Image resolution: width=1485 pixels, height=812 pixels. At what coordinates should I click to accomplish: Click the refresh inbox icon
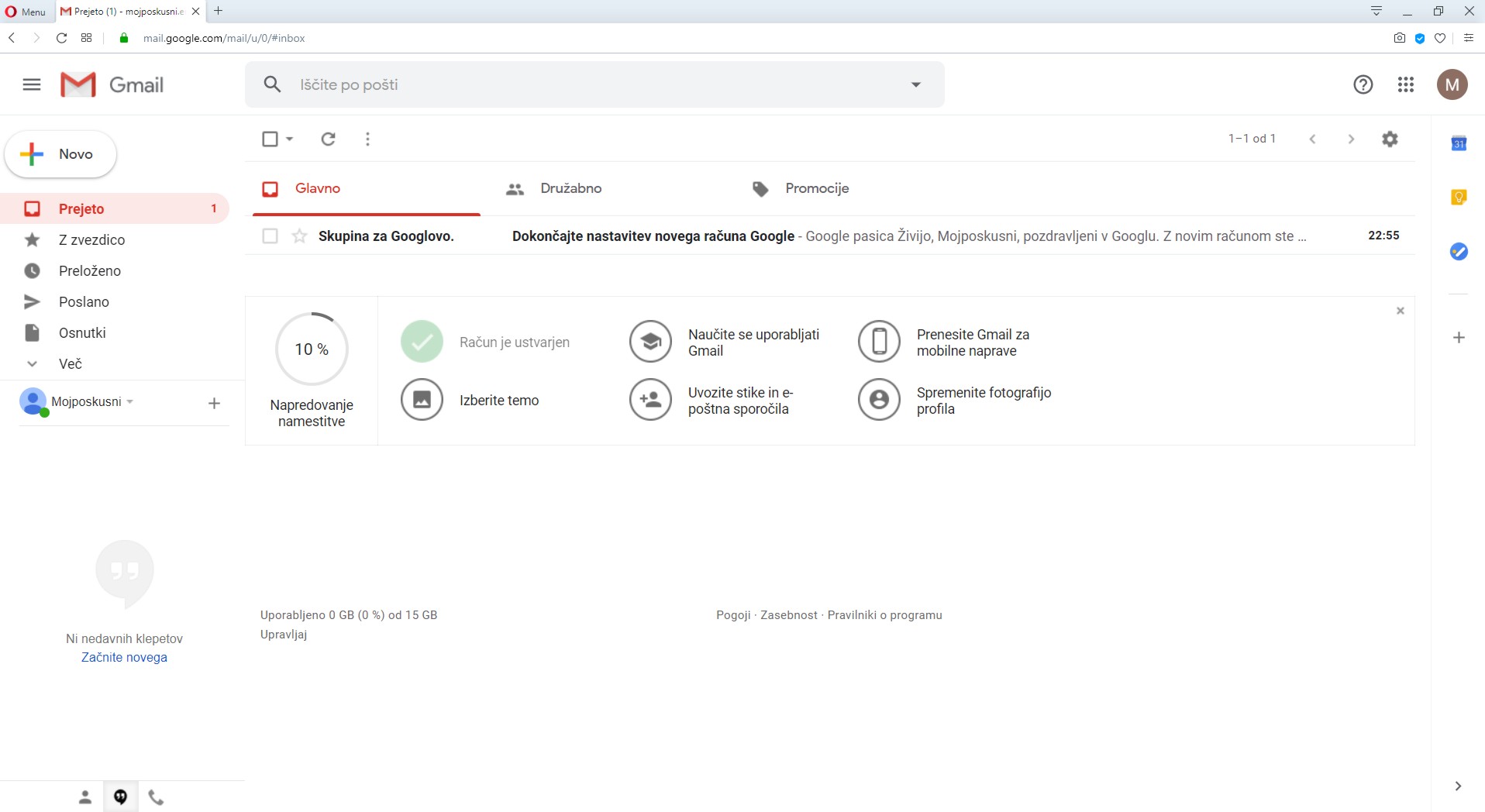pyautogui.click(x=328, y=139)
